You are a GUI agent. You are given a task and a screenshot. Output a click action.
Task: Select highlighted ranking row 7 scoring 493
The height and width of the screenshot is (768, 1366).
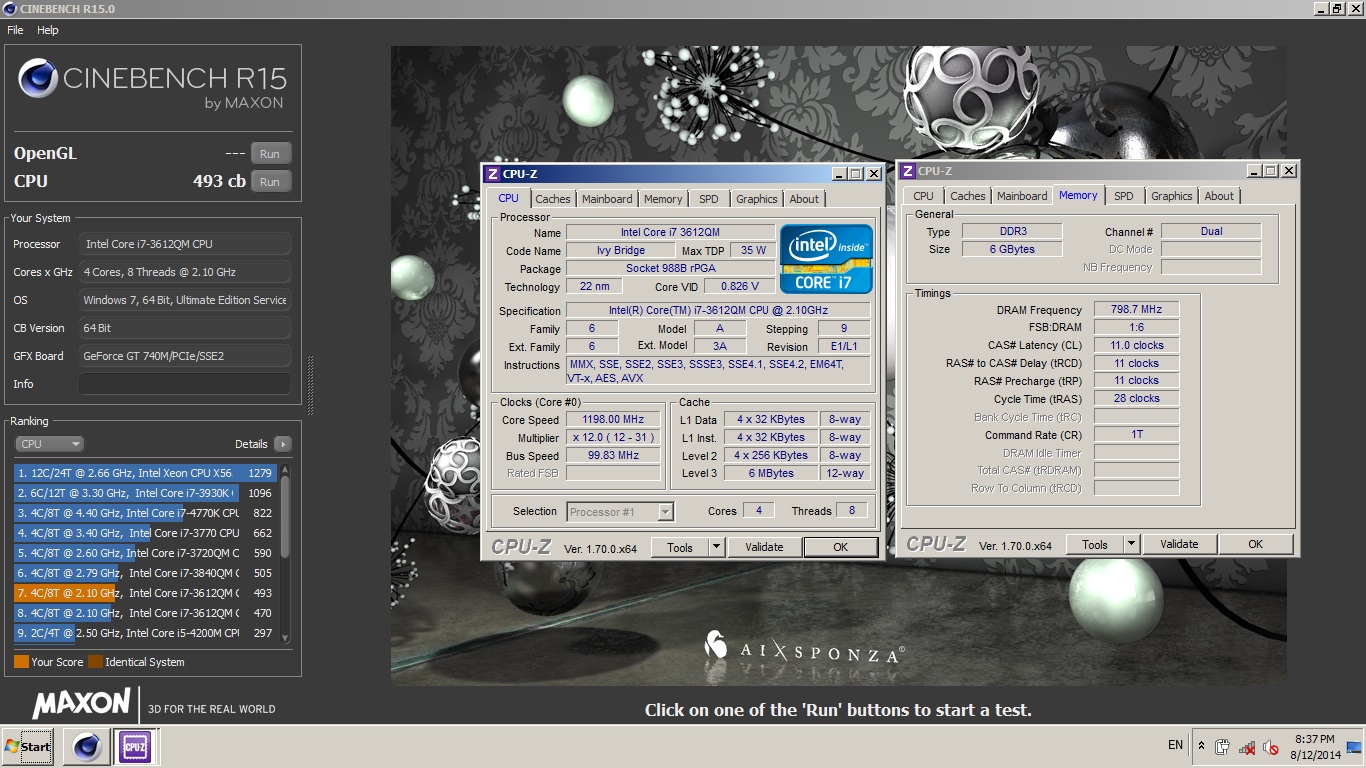(x=146, y=593)
